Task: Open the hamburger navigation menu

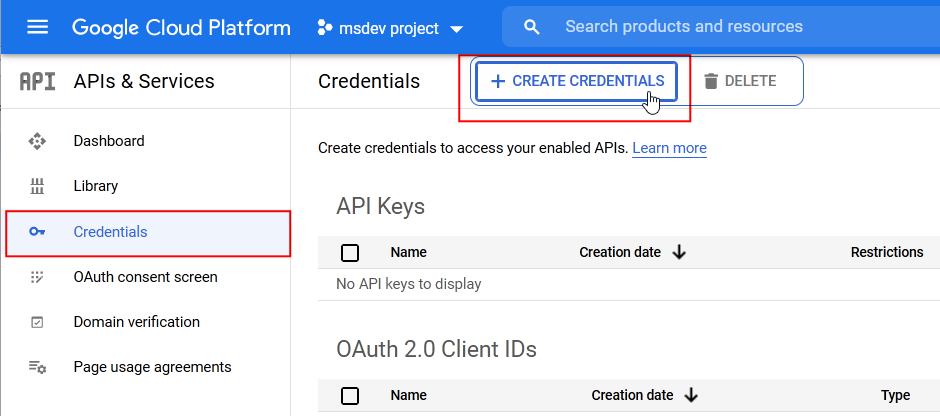Action: (37, 27)
